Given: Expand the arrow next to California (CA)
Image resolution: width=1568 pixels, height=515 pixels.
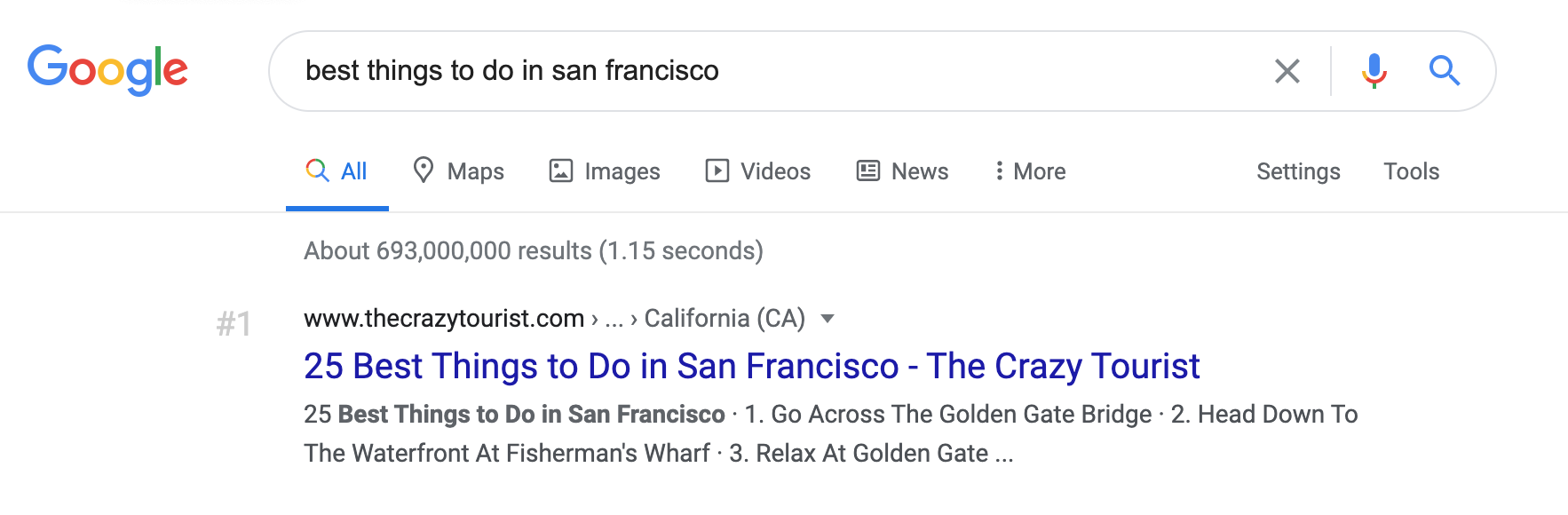Looking at the screenshot, I should pos(828,319).
